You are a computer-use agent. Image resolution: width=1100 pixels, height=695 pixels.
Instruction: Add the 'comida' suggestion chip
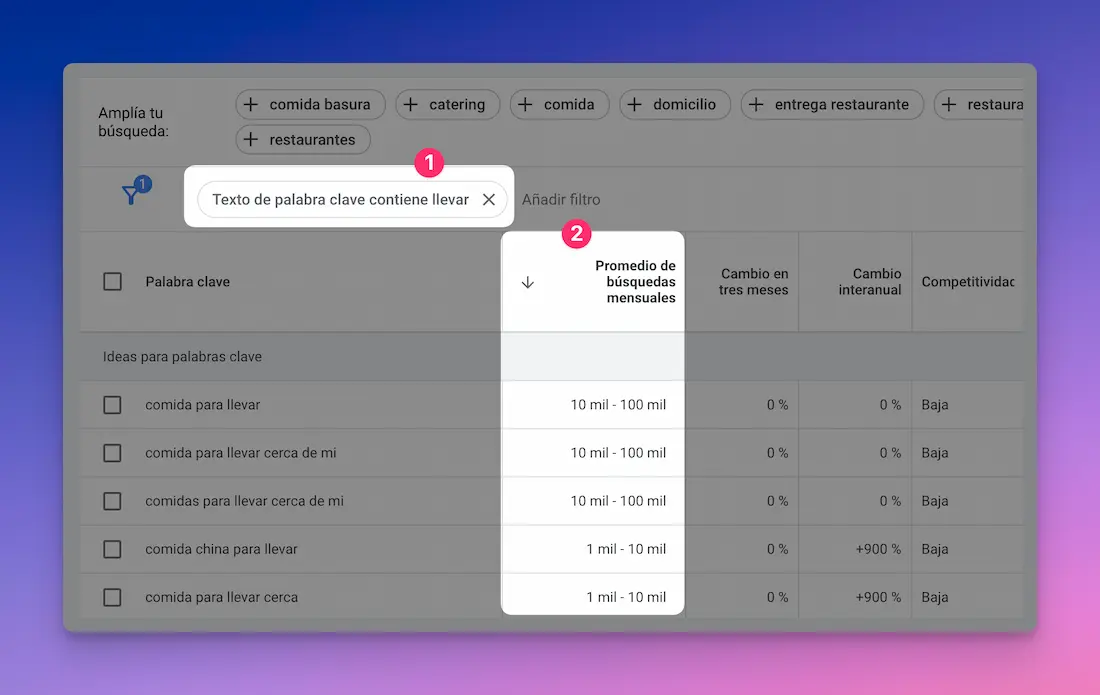(558, 104)
